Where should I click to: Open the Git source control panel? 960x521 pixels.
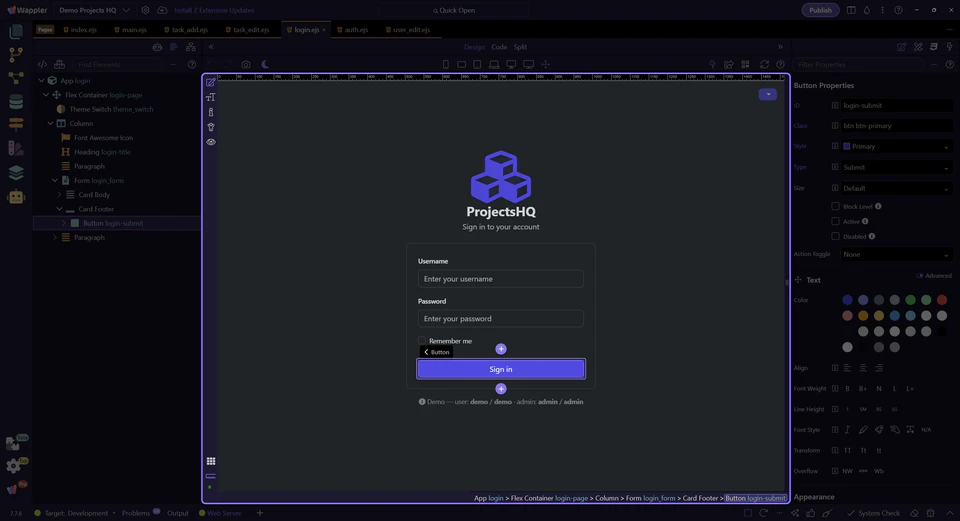coord(16,54)
